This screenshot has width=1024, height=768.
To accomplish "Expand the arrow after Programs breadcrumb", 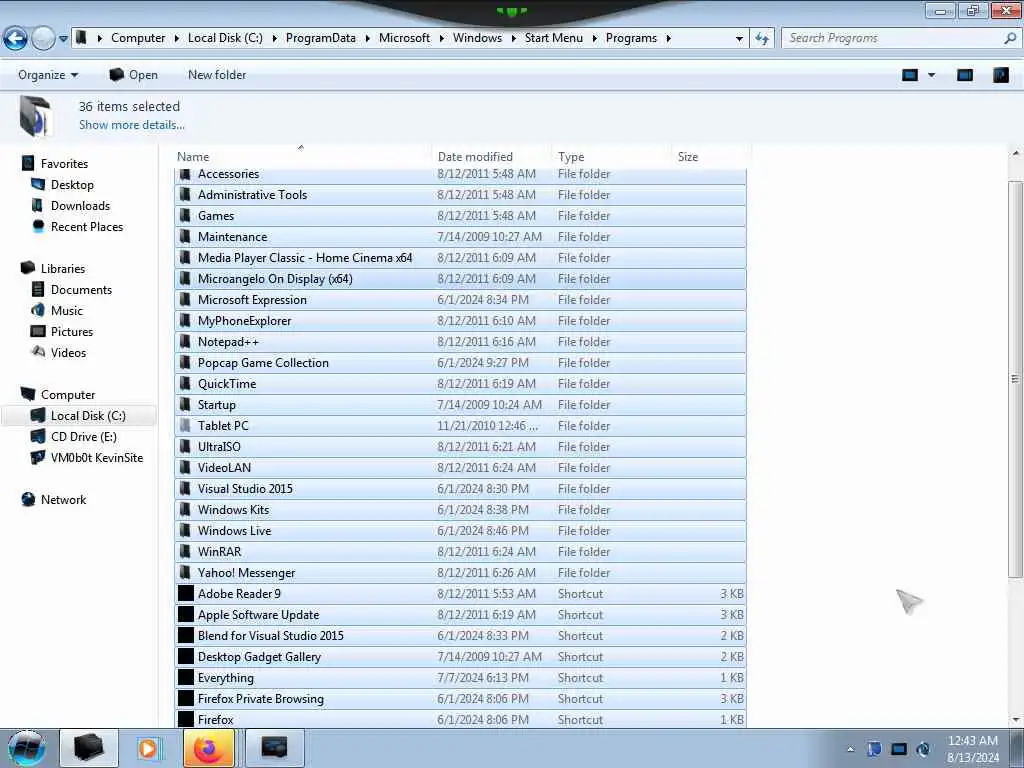I will tap(669, 39).
